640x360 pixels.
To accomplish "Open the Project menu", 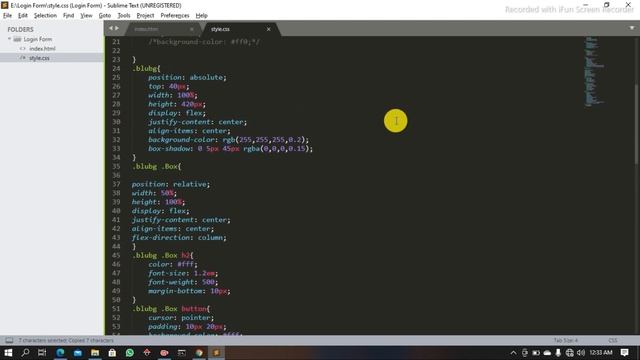I will [x=145, y=16].
